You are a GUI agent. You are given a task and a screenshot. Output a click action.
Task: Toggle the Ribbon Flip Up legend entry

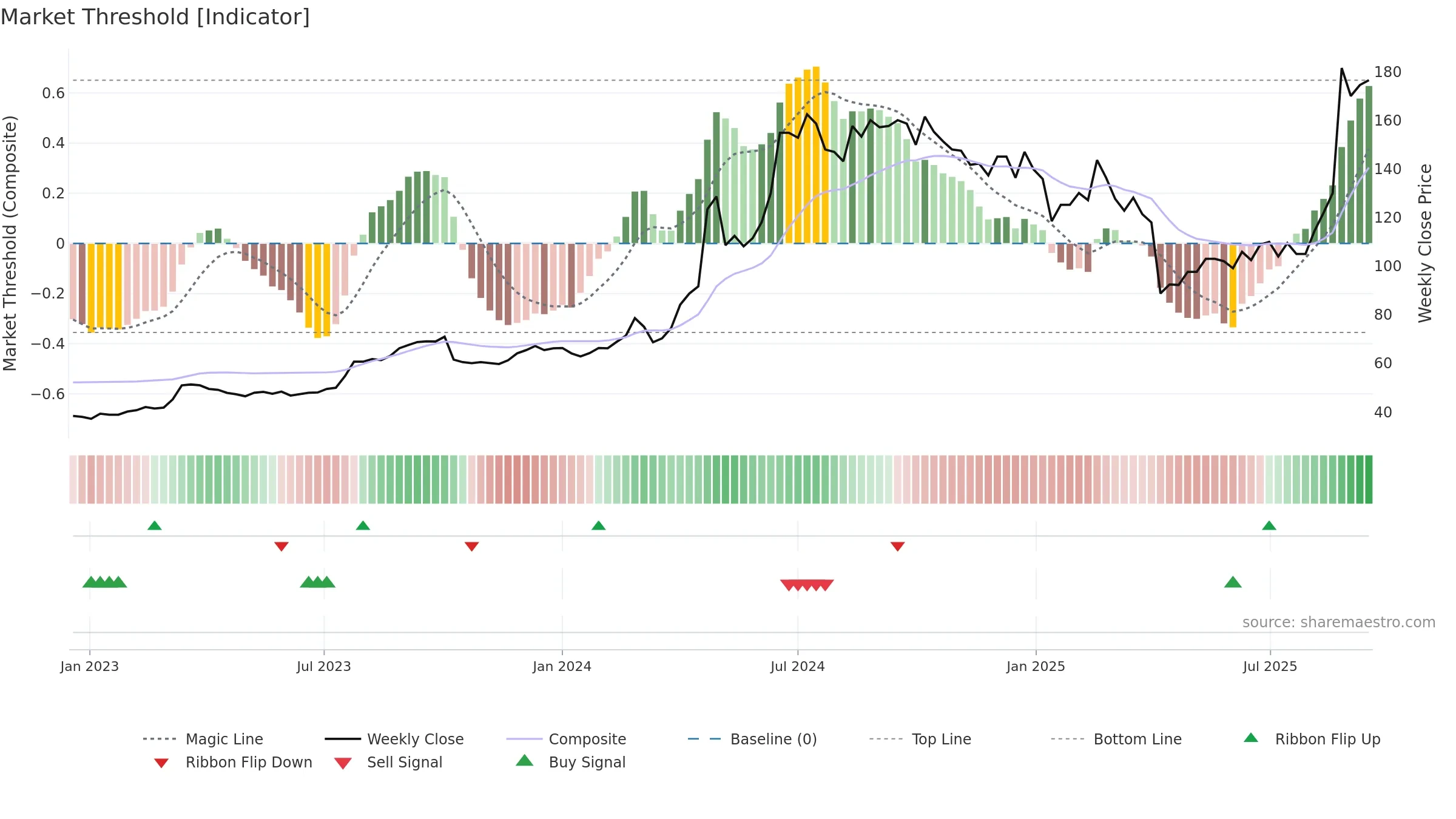[1312, 739]
